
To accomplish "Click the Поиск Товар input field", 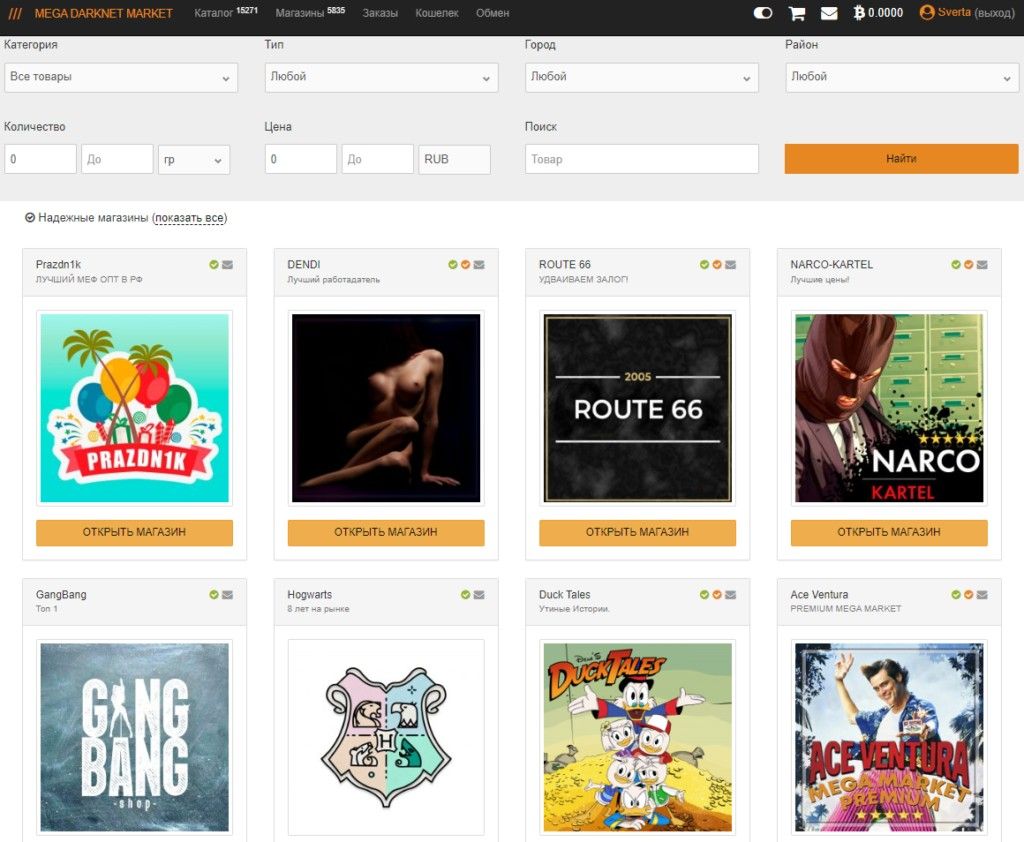I will (641, 159).
